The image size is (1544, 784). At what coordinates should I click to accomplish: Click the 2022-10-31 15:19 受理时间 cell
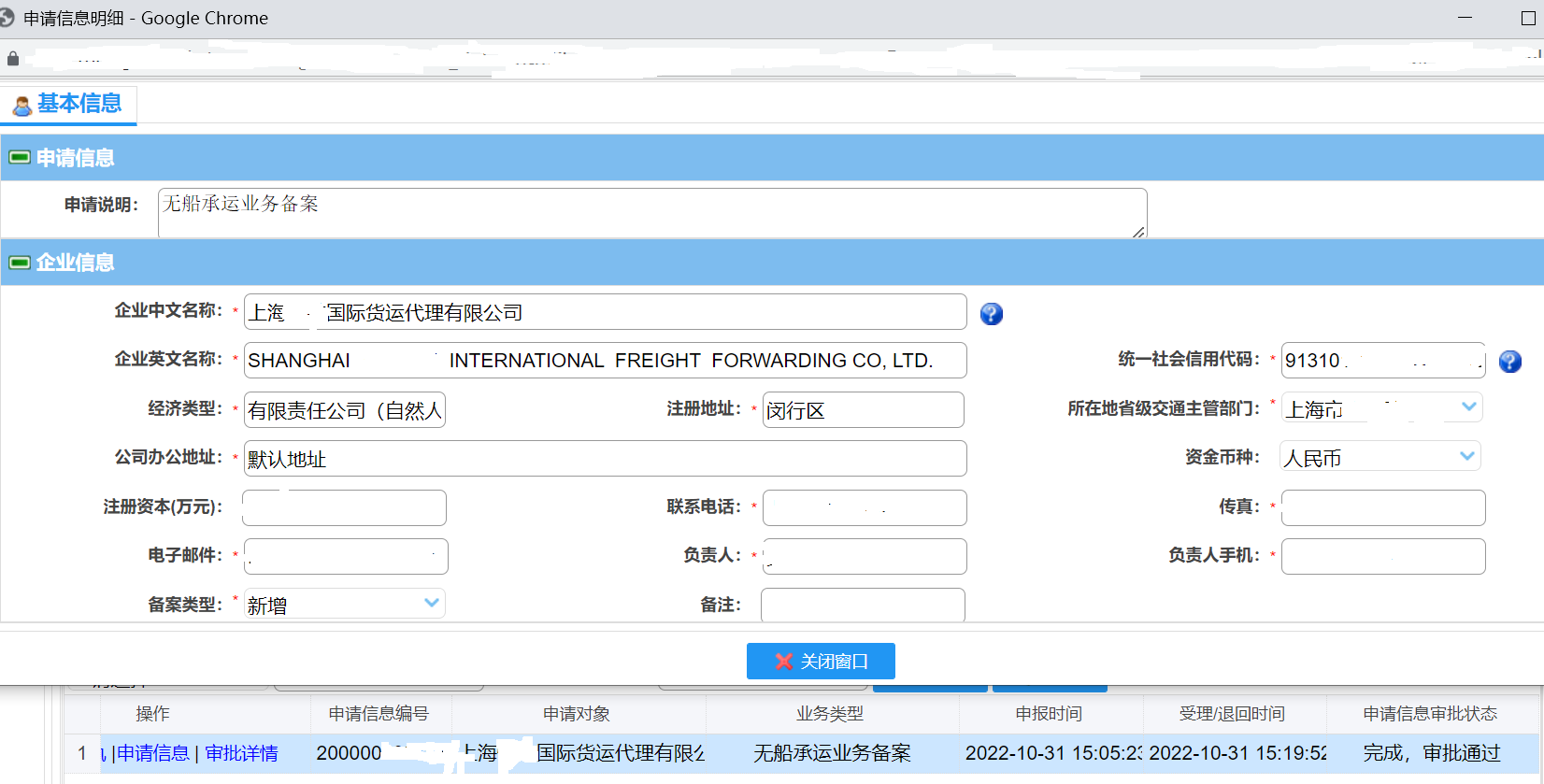click(x=1236, y=753)
